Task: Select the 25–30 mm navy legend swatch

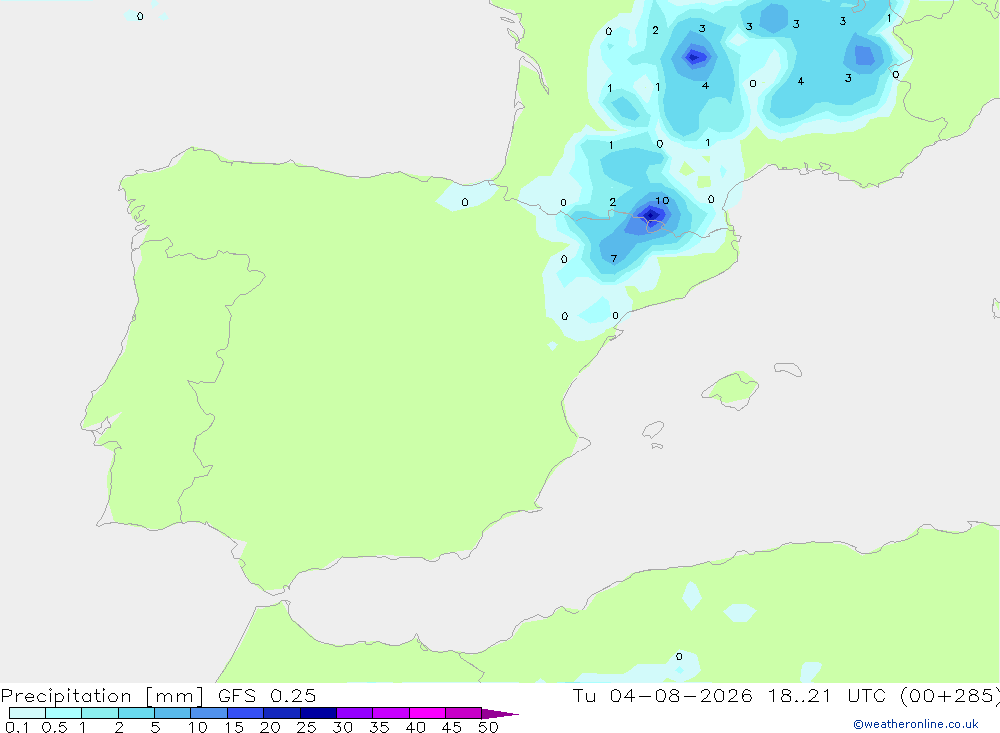Action: coord(318,713)
